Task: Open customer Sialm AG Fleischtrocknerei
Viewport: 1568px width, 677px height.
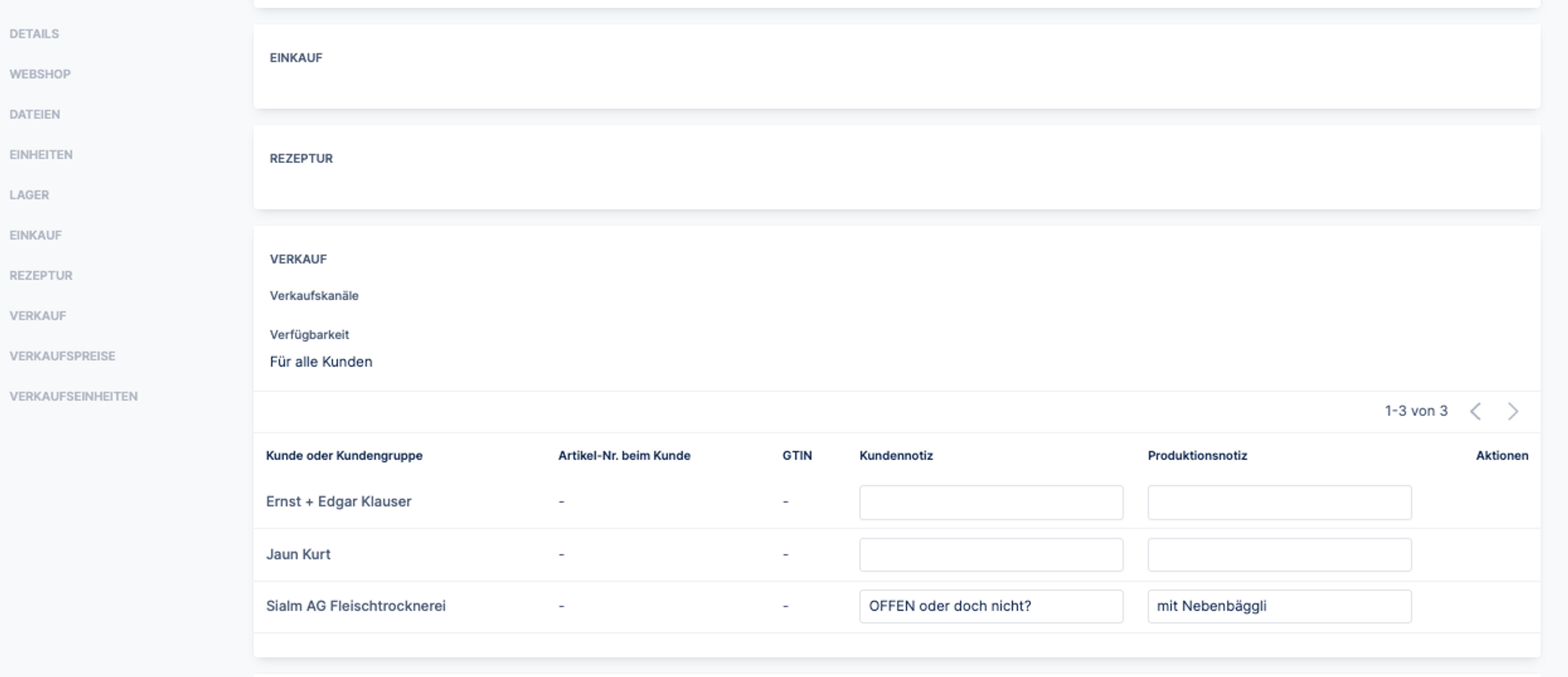Action: 355,606
